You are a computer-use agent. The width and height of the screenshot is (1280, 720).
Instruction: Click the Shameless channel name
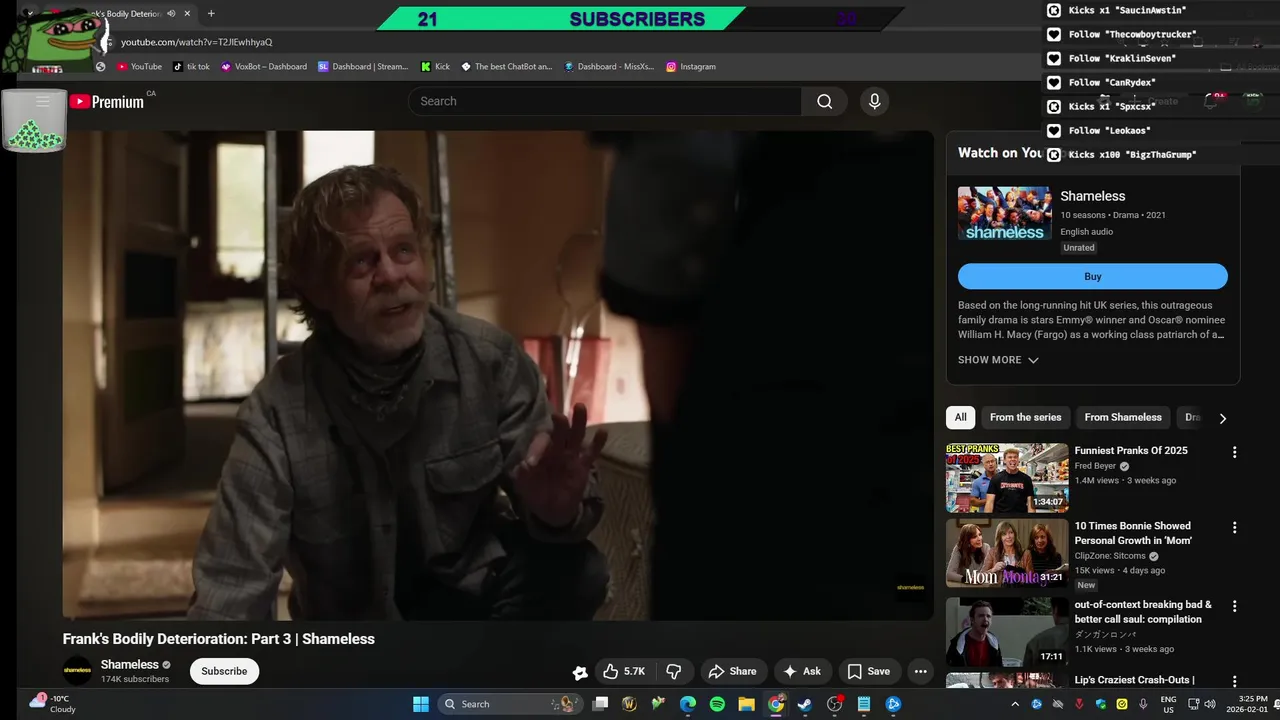coord(130,665)
